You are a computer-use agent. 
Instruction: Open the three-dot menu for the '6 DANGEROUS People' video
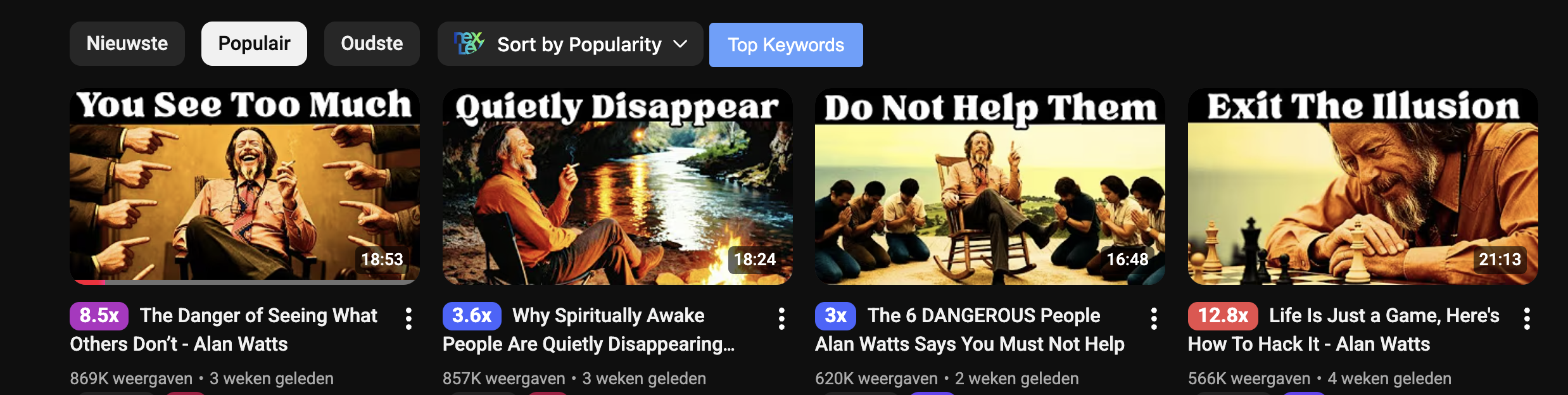pos(1154,318)
